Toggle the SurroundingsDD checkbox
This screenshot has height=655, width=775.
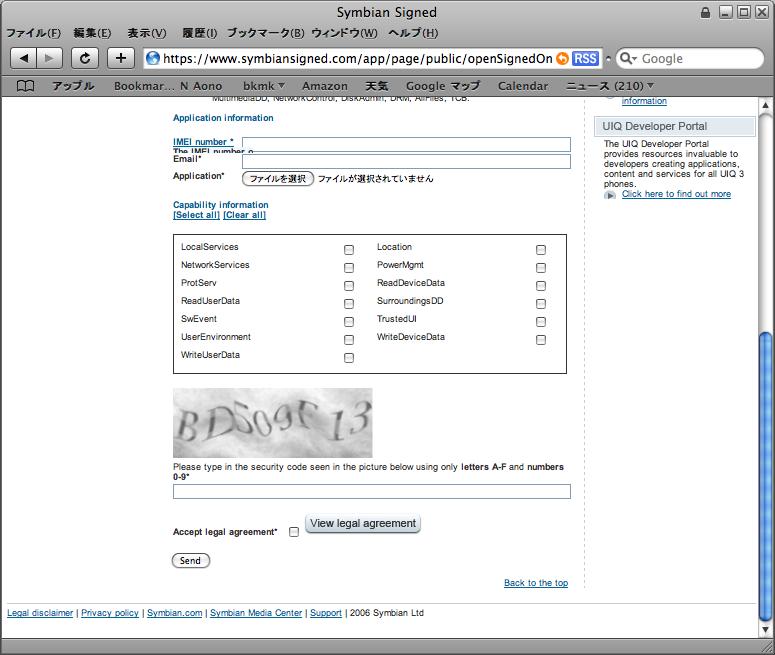(541, 304)
